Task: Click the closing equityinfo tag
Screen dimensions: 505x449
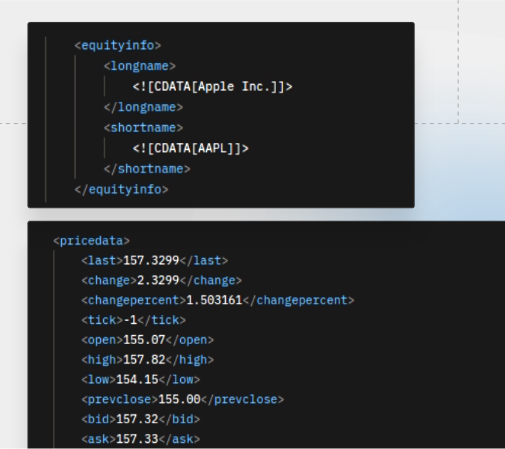Action: click(x=122, y=190)
